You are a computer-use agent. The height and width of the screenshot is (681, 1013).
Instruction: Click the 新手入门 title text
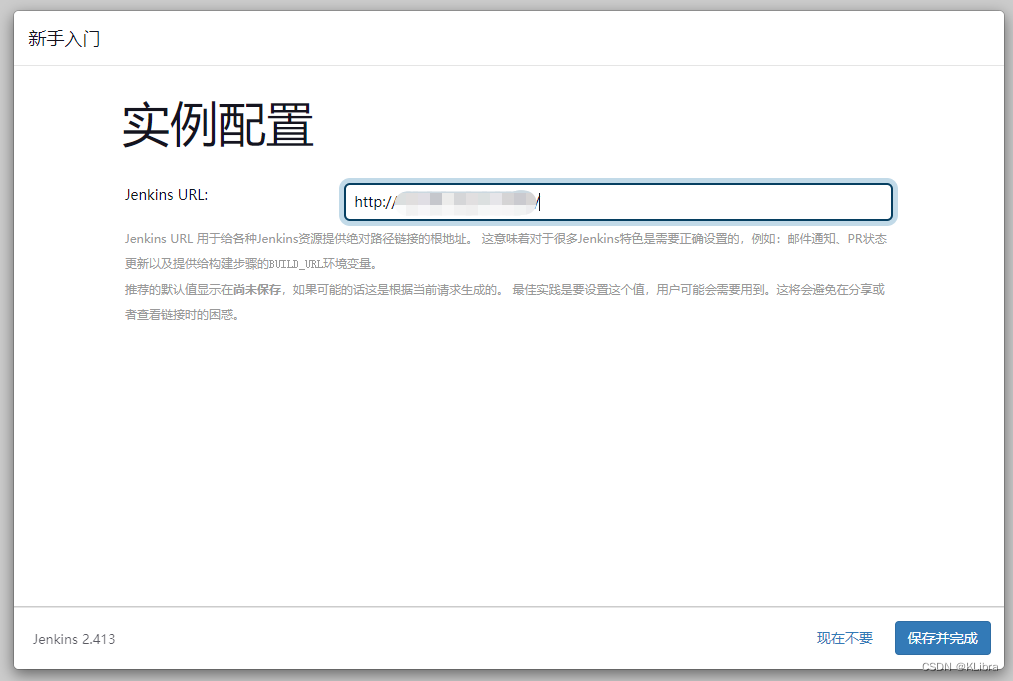tap(64, 39)
